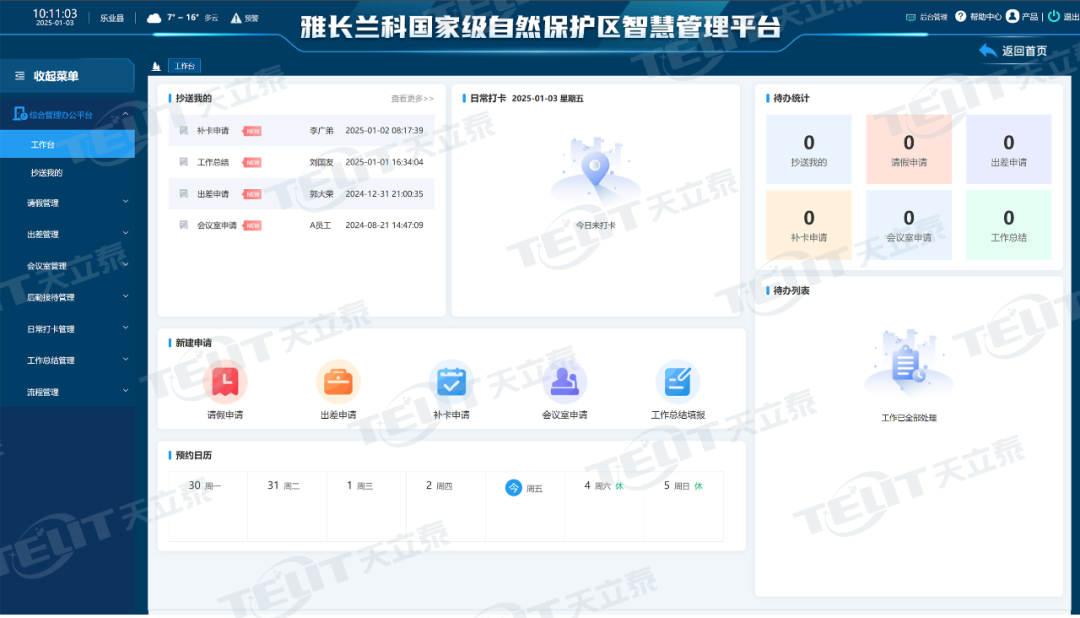Click the 查看更多>> link
Image resolution: width=1080 pixels, height=618 pixels.
click(412, 99)
